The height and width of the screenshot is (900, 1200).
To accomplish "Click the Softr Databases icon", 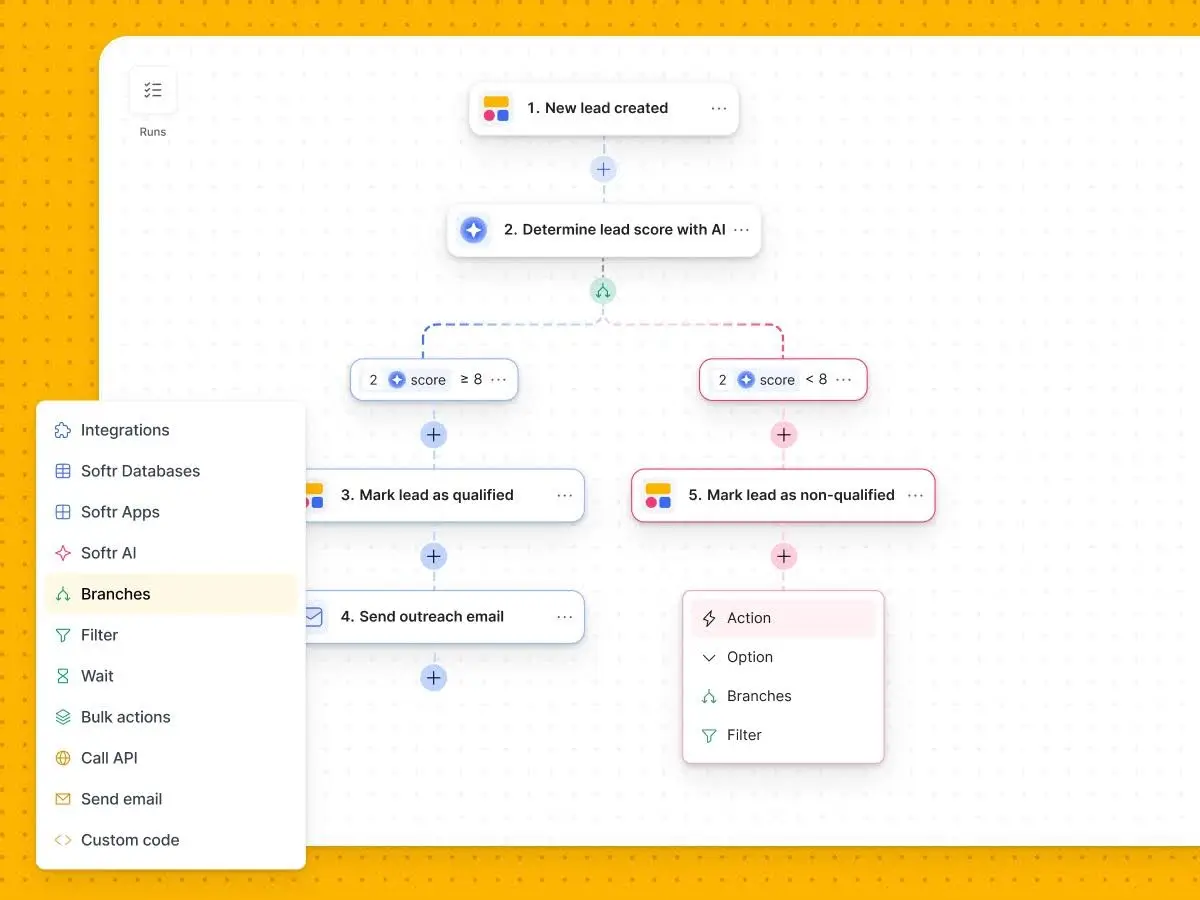I will pos(61,471).
